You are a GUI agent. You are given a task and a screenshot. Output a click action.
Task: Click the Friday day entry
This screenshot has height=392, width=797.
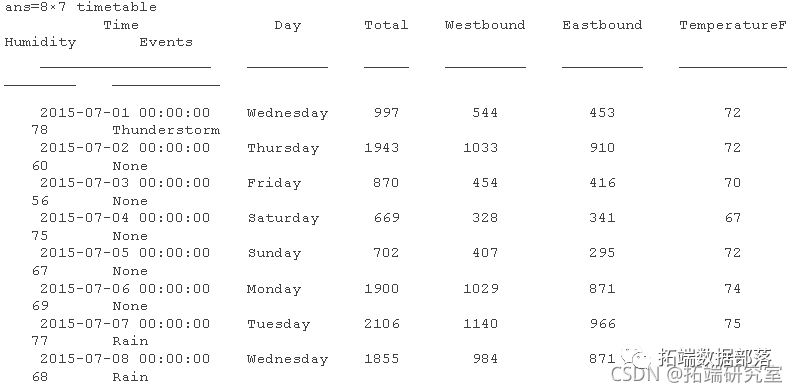tap(274, 184)
